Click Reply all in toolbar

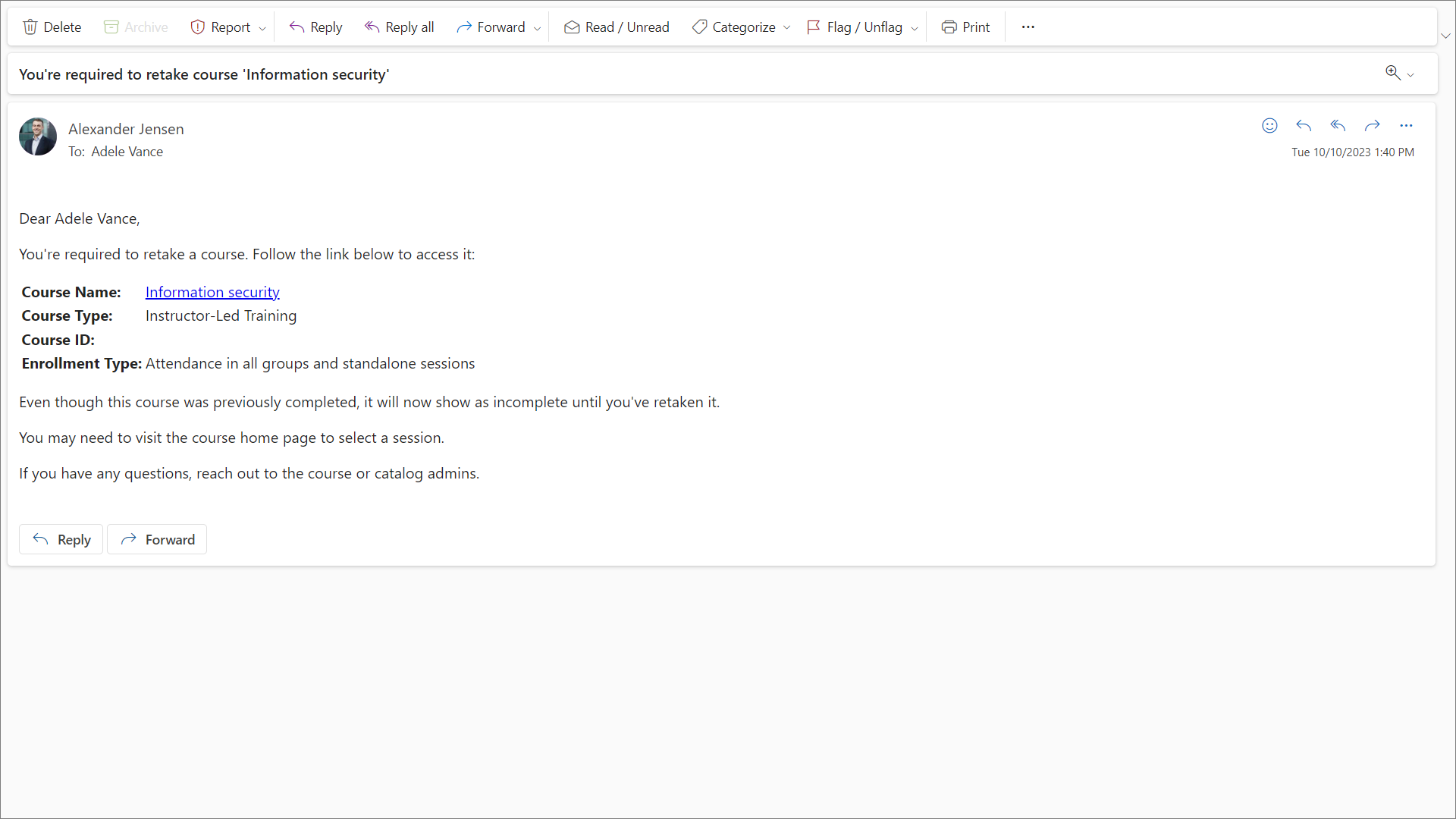(399, 27)
